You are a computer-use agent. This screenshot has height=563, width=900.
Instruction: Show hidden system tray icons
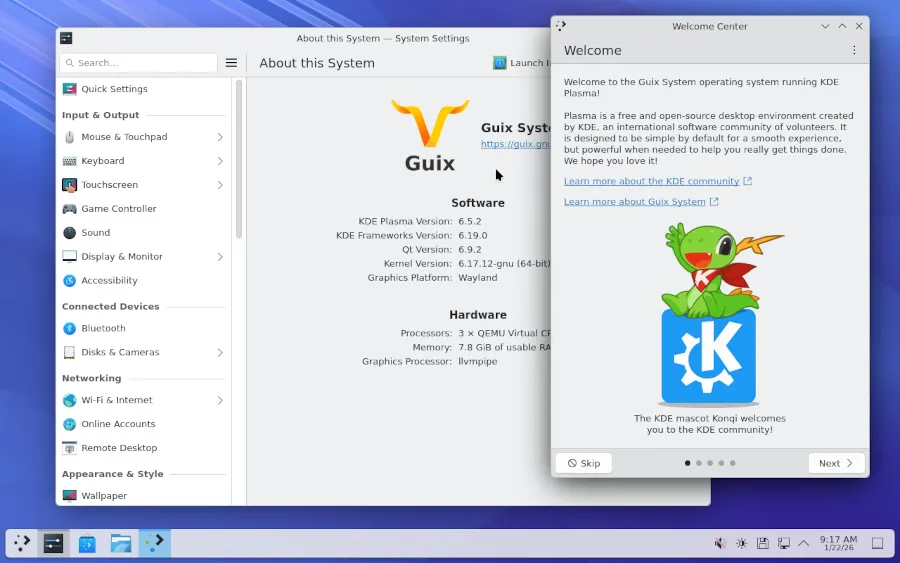click(x=802, y=544)
